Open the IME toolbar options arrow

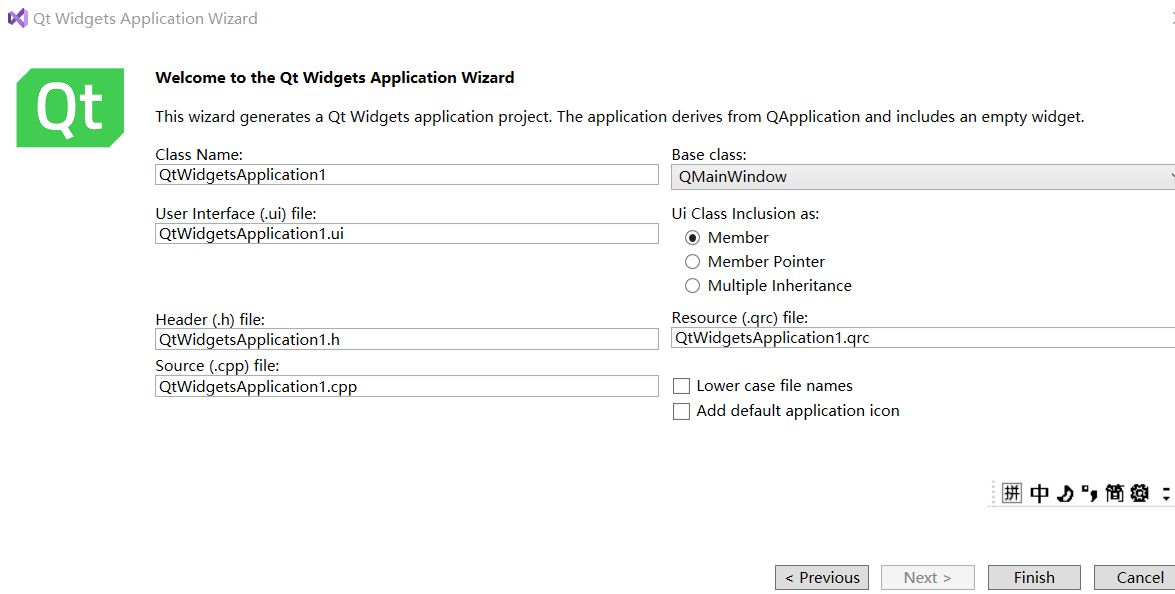[x=1168, y=493]
